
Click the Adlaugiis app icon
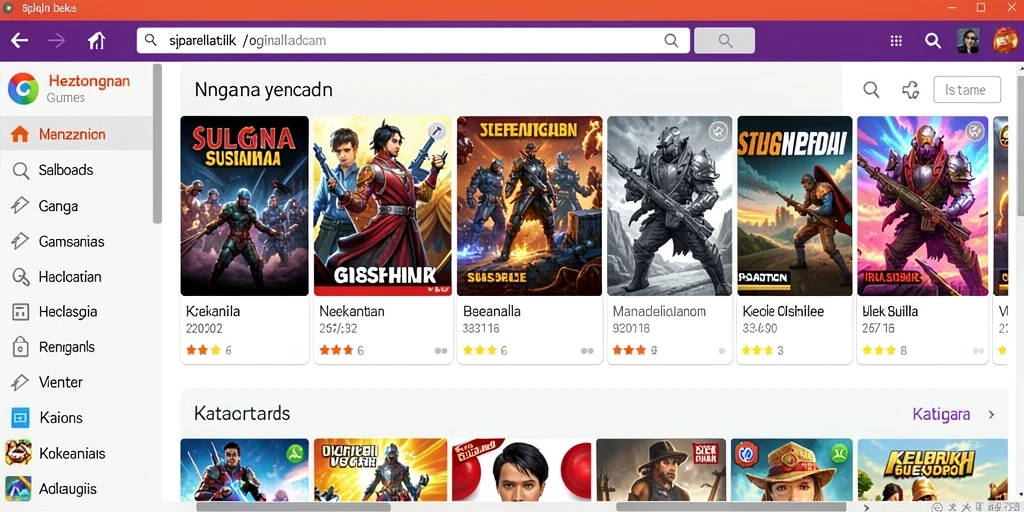click(x=18, y=488)
